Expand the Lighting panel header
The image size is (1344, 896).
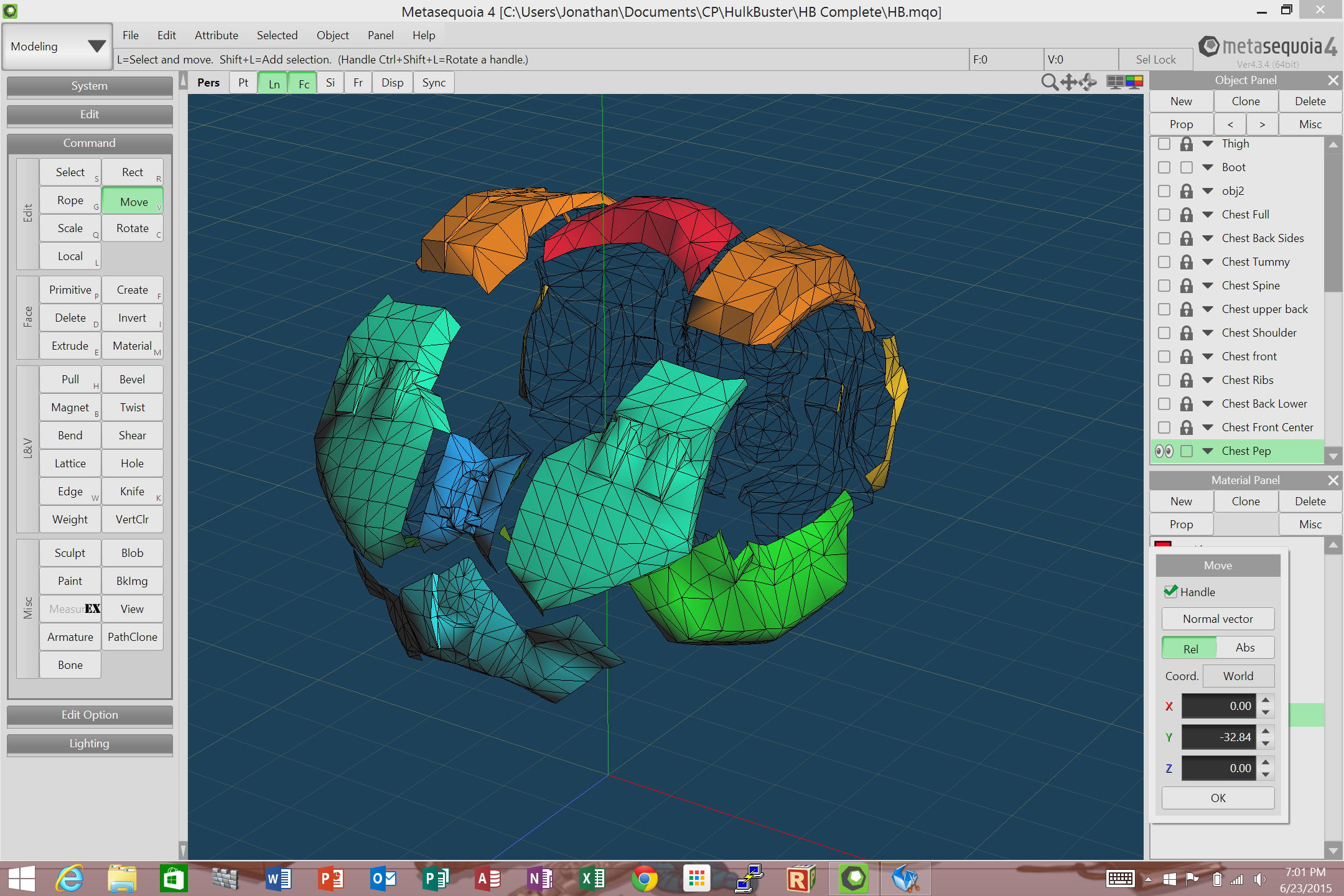pyautogui.click(x=90, y=744)
